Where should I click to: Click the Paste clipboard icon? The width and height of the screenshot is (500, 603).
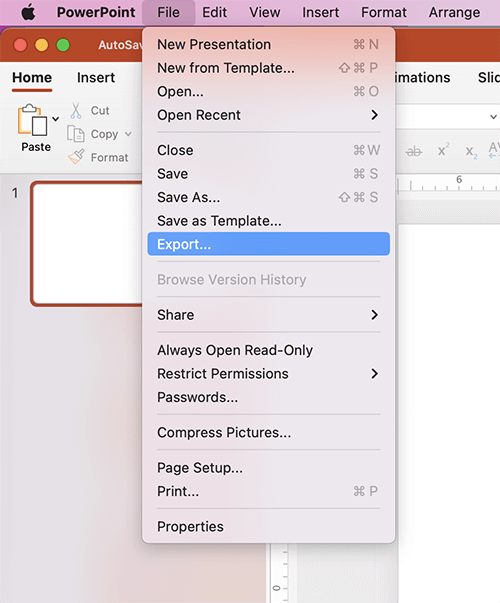(x=32, y=120)
